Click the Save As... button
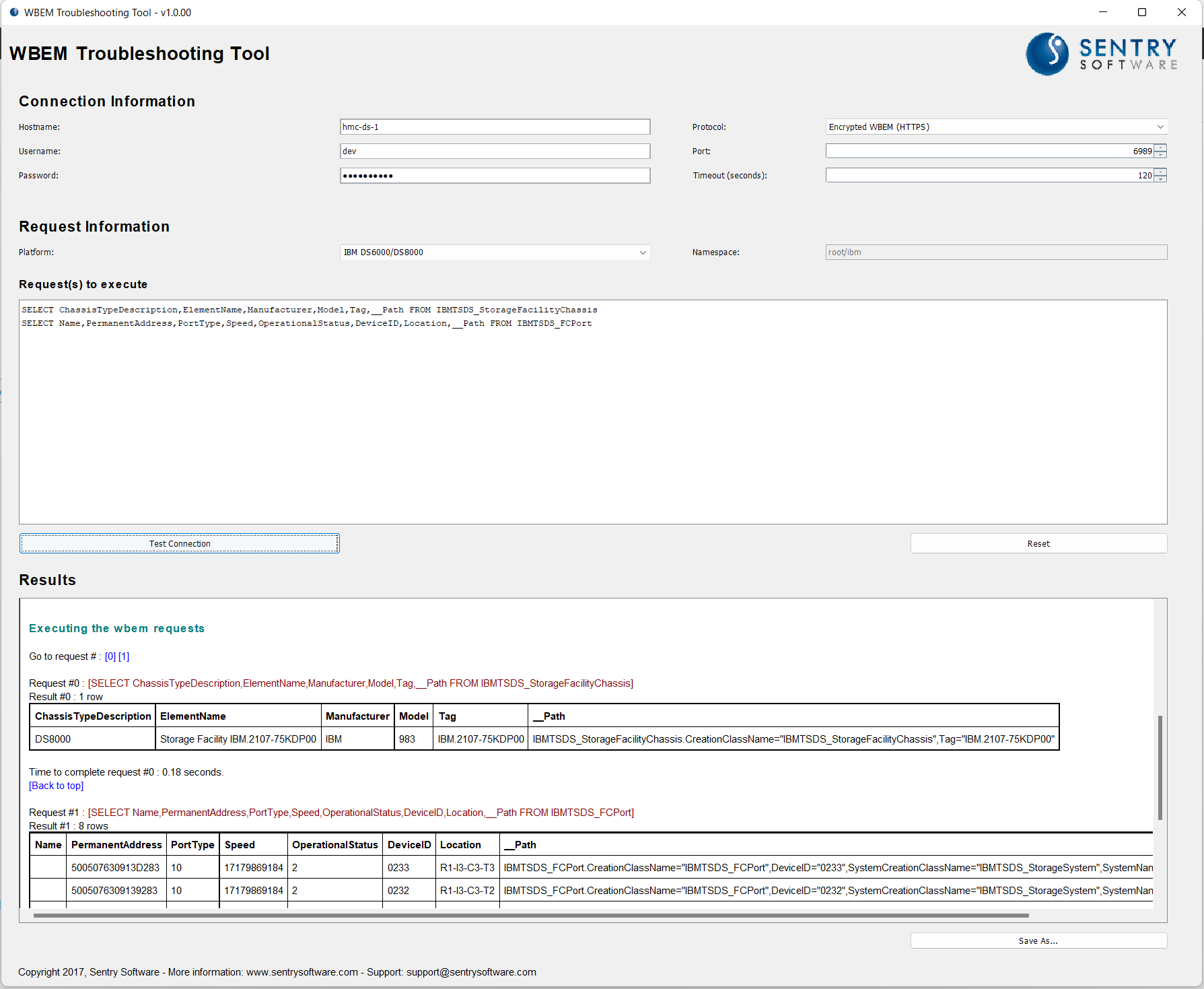Viewport: 1204px width, 989px height. (1038, 941)
